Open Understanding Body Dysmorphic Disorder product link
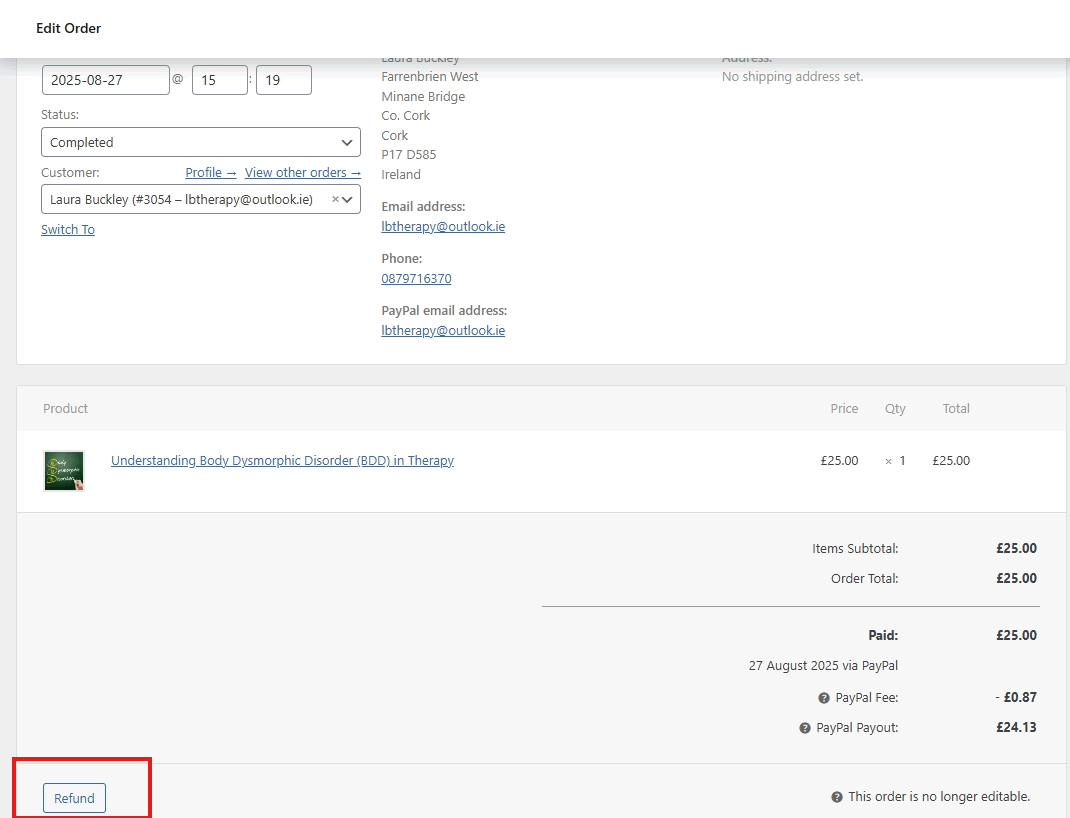Image resolution: width=1070 pixels, height=818 pixels. pos(283,461)
